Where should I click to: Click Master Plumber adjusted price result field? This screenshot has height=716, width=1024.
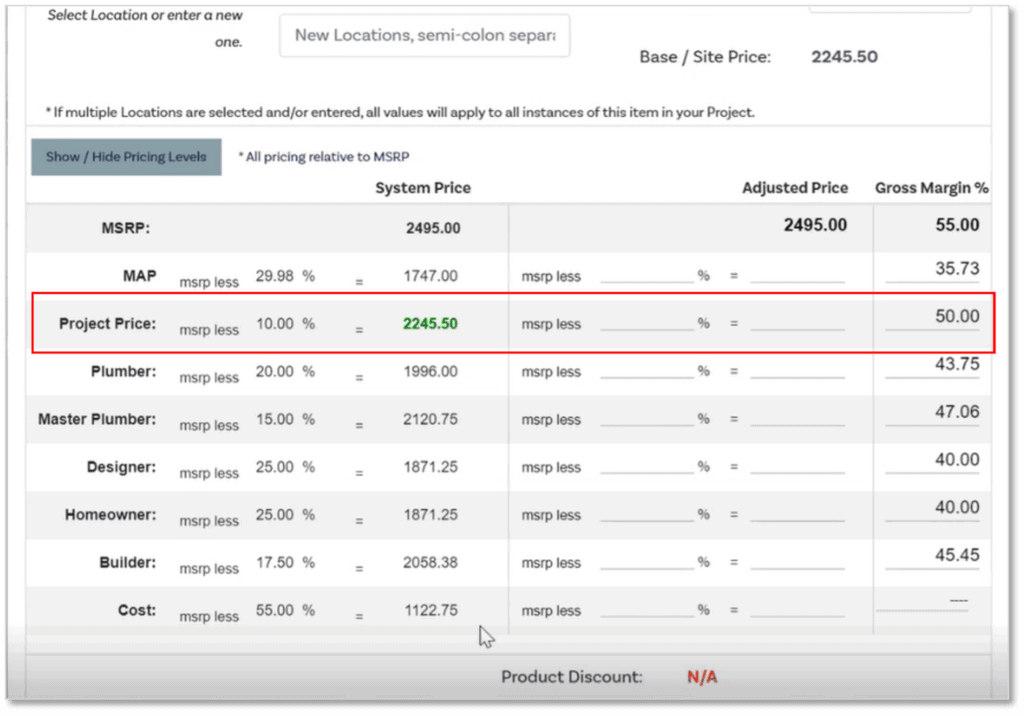pos(797,418)
